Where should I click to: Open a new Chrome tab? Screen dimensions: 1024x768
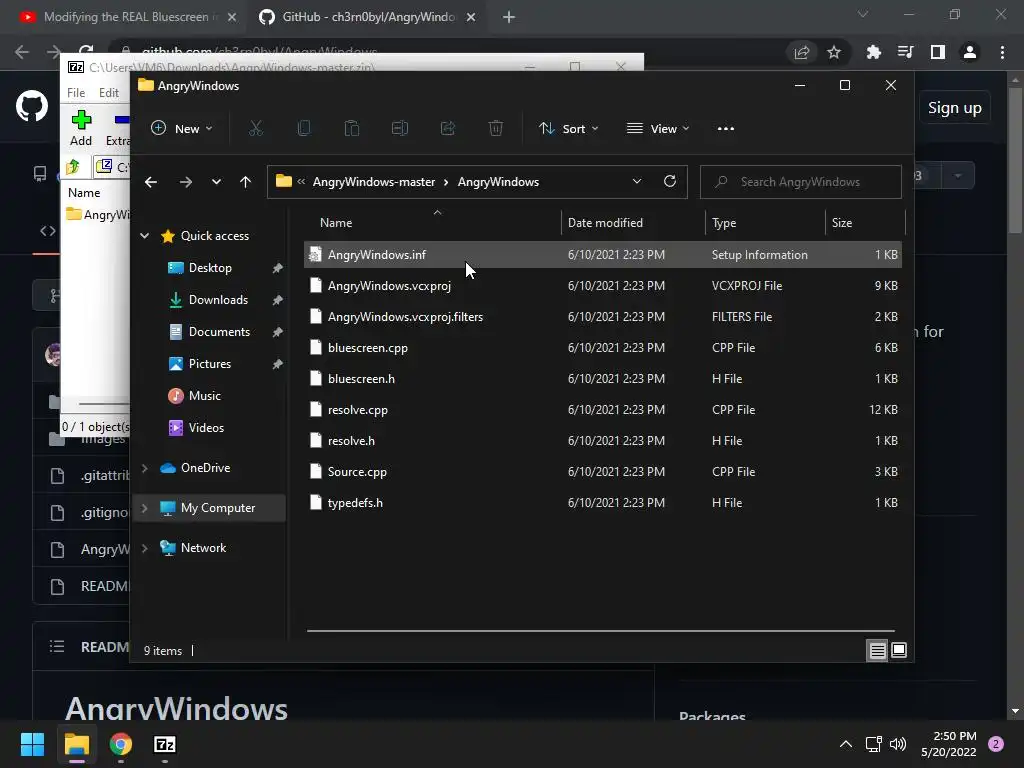click(509, 17)
